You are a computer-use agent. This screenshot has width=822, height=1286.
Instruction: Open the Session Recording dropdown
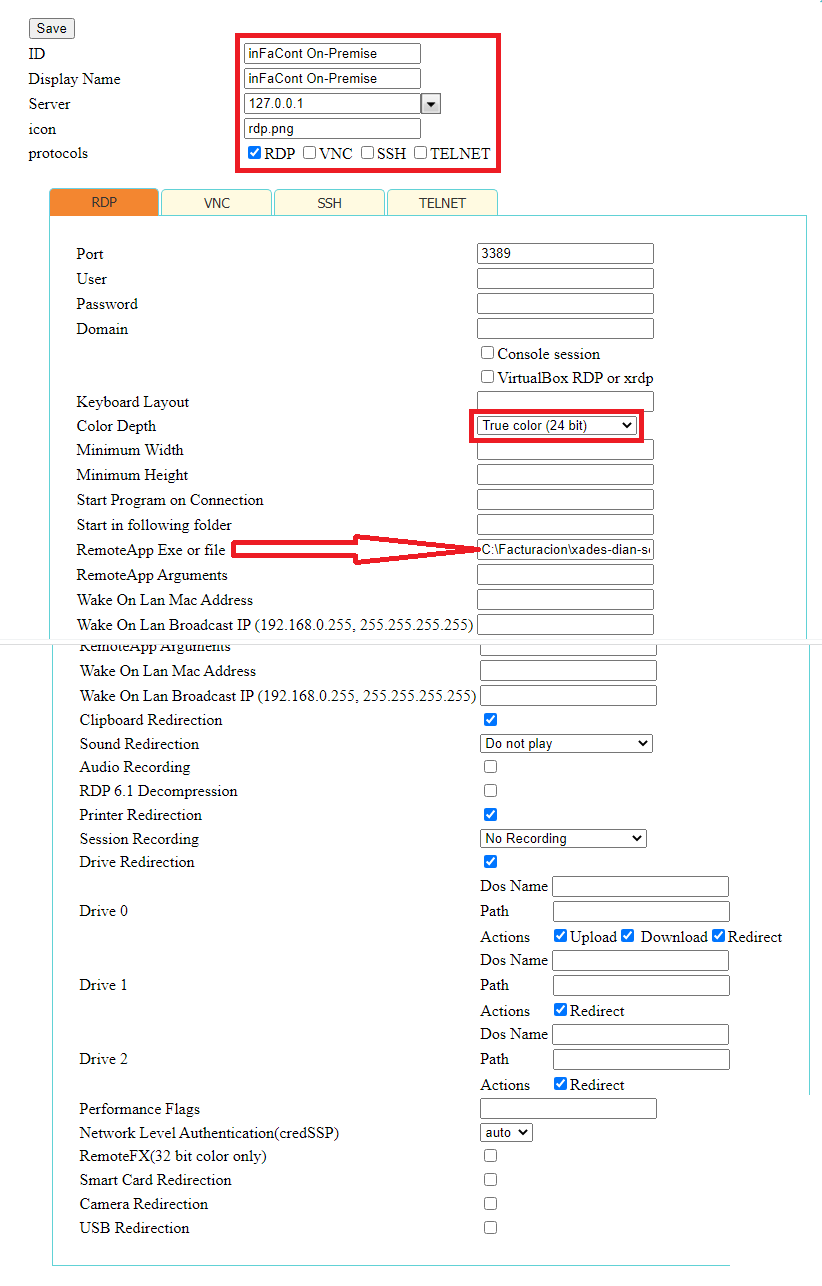click(563, 839)
